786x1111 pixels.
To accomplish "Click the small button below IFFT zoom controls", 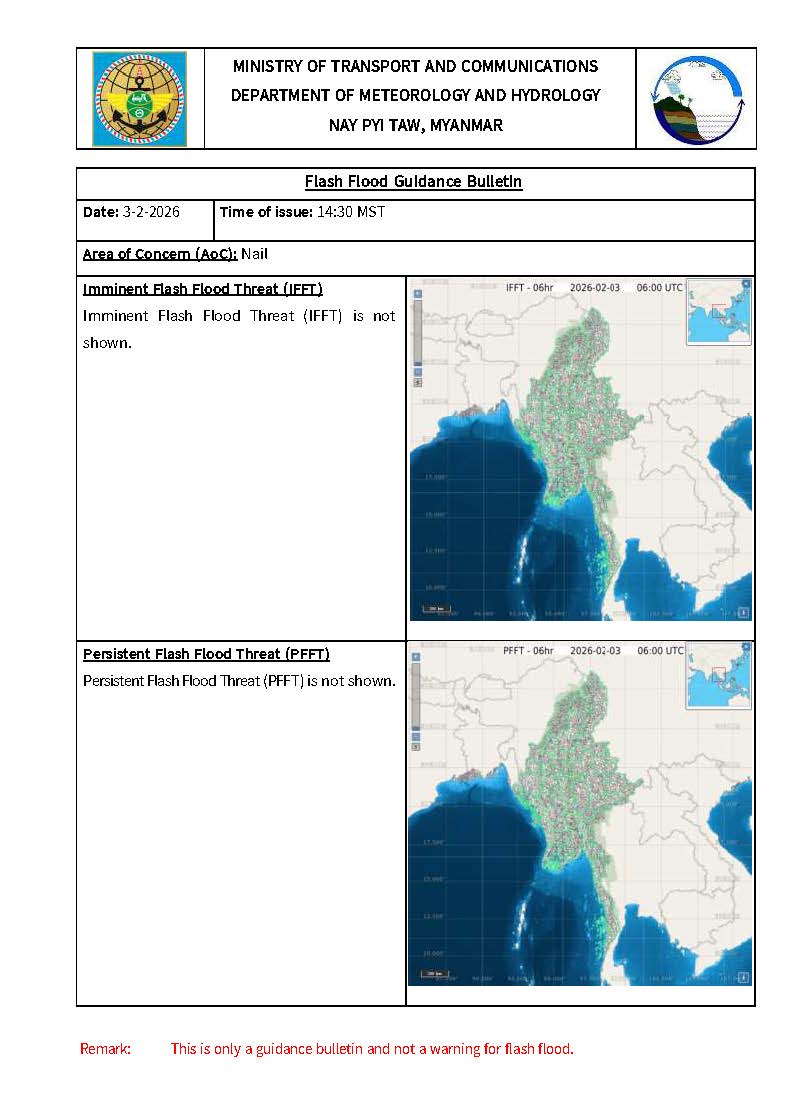I will click(x=418, y=382).
